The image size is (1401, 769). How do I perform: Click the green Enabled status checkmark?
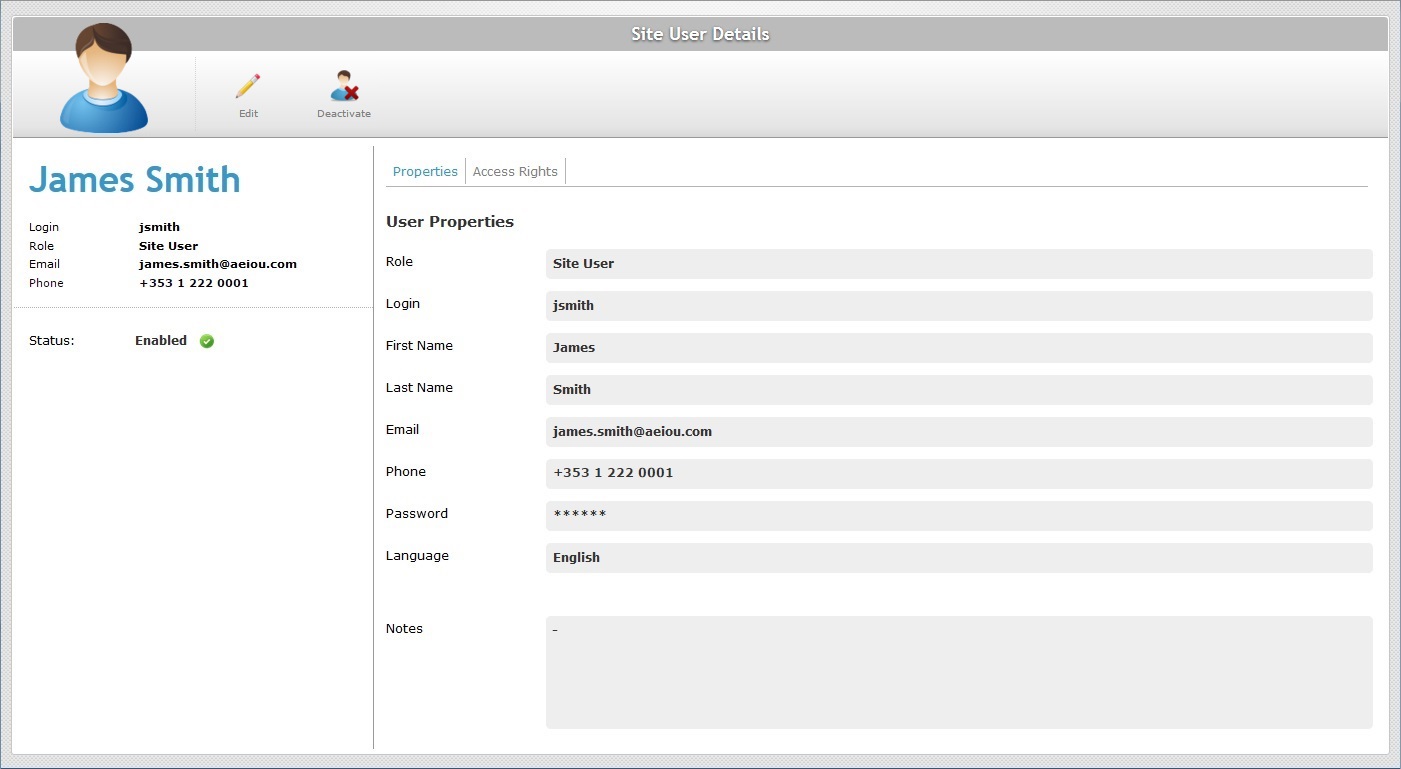coord(207,341)
